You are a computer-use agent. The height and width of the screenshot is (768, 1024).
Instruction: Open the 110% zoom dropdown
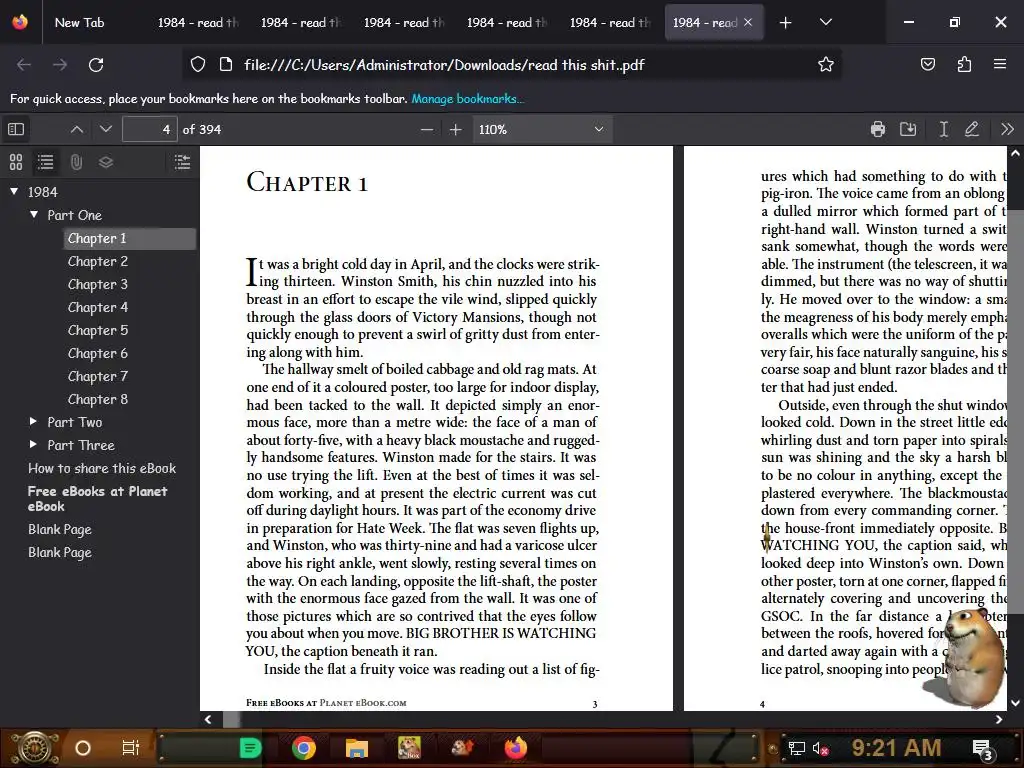click(541, 129)
